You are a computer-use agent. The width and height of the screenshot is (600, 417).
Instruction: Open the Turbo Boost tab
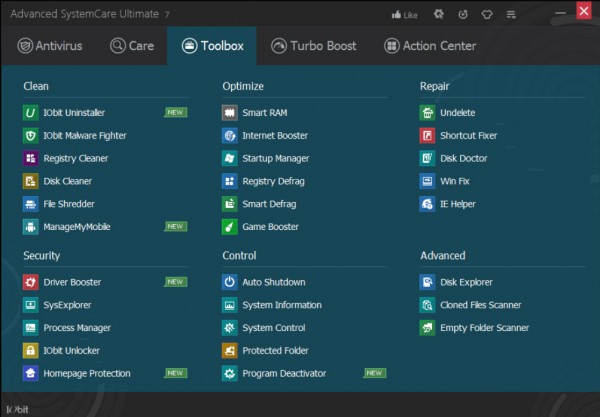tap(314, 46)
